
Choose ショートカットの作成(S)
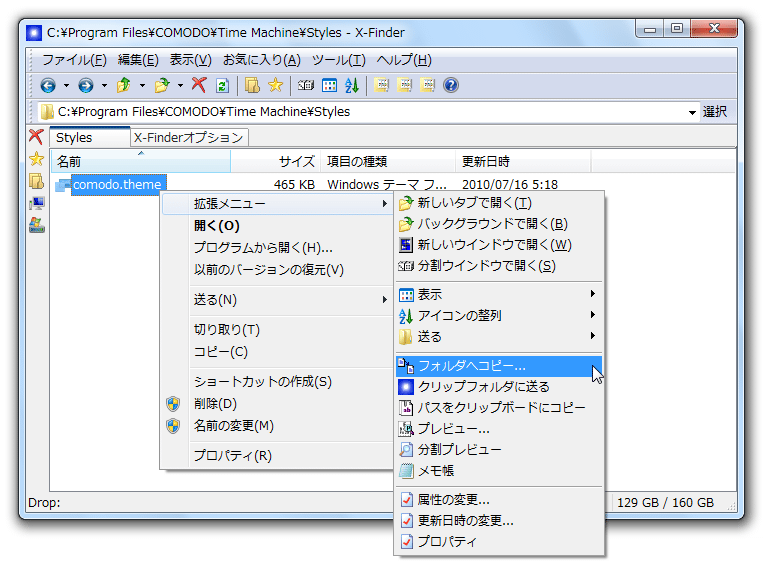pyautogui.click(x=277, y=381)
